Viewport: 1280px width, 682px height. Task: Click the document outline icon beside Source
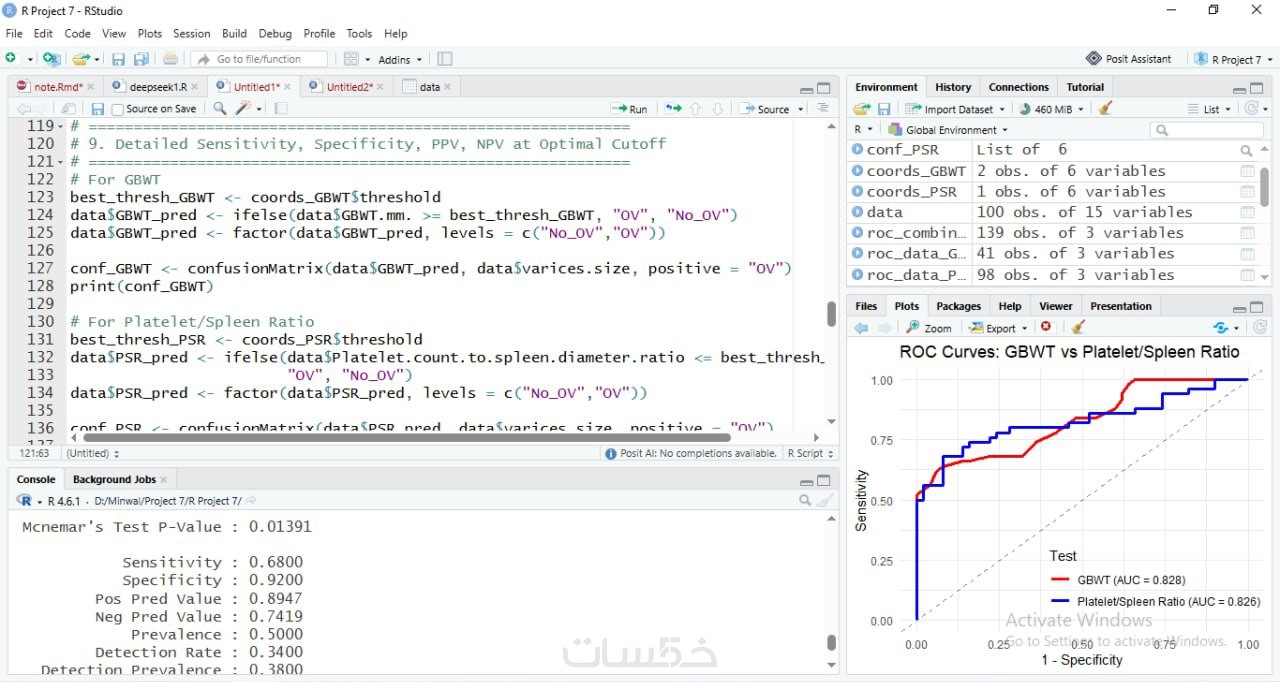tap(823, 108)
